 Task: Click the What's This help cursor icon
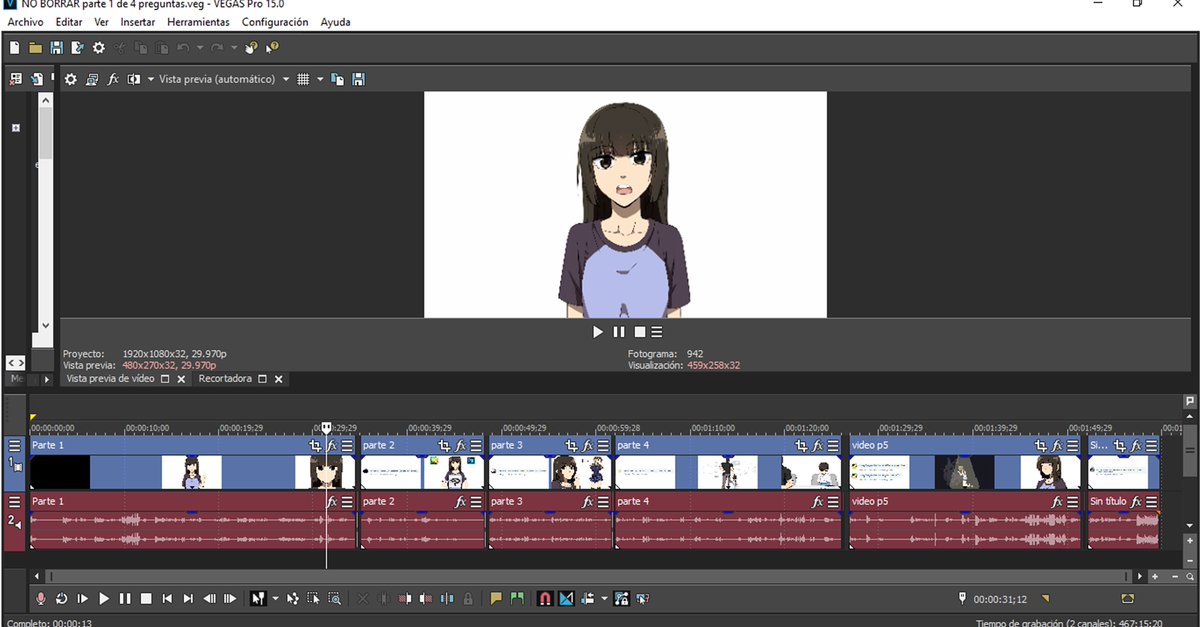point(272,47)
